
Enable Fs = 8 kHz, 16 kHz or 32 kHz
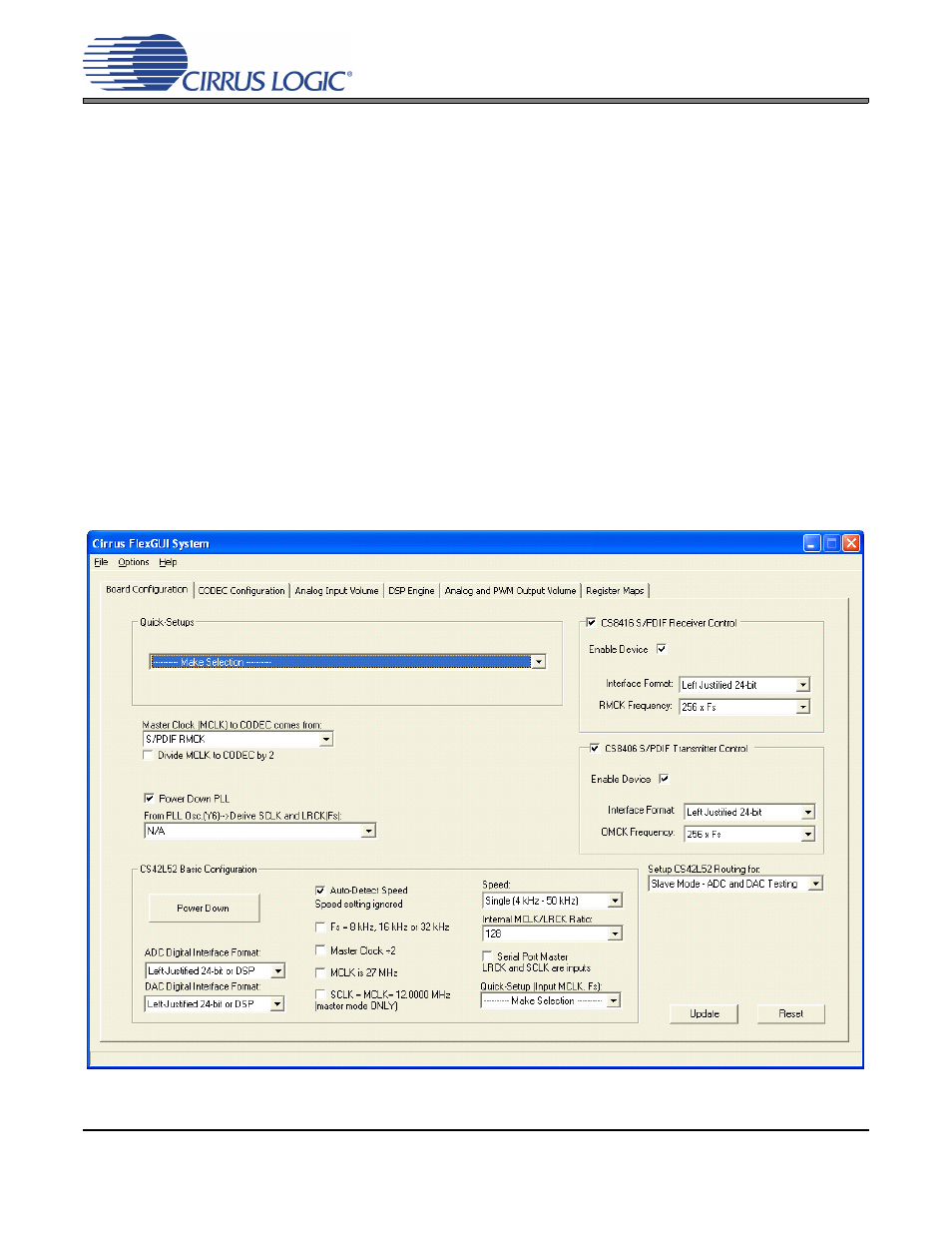[320, 926]
